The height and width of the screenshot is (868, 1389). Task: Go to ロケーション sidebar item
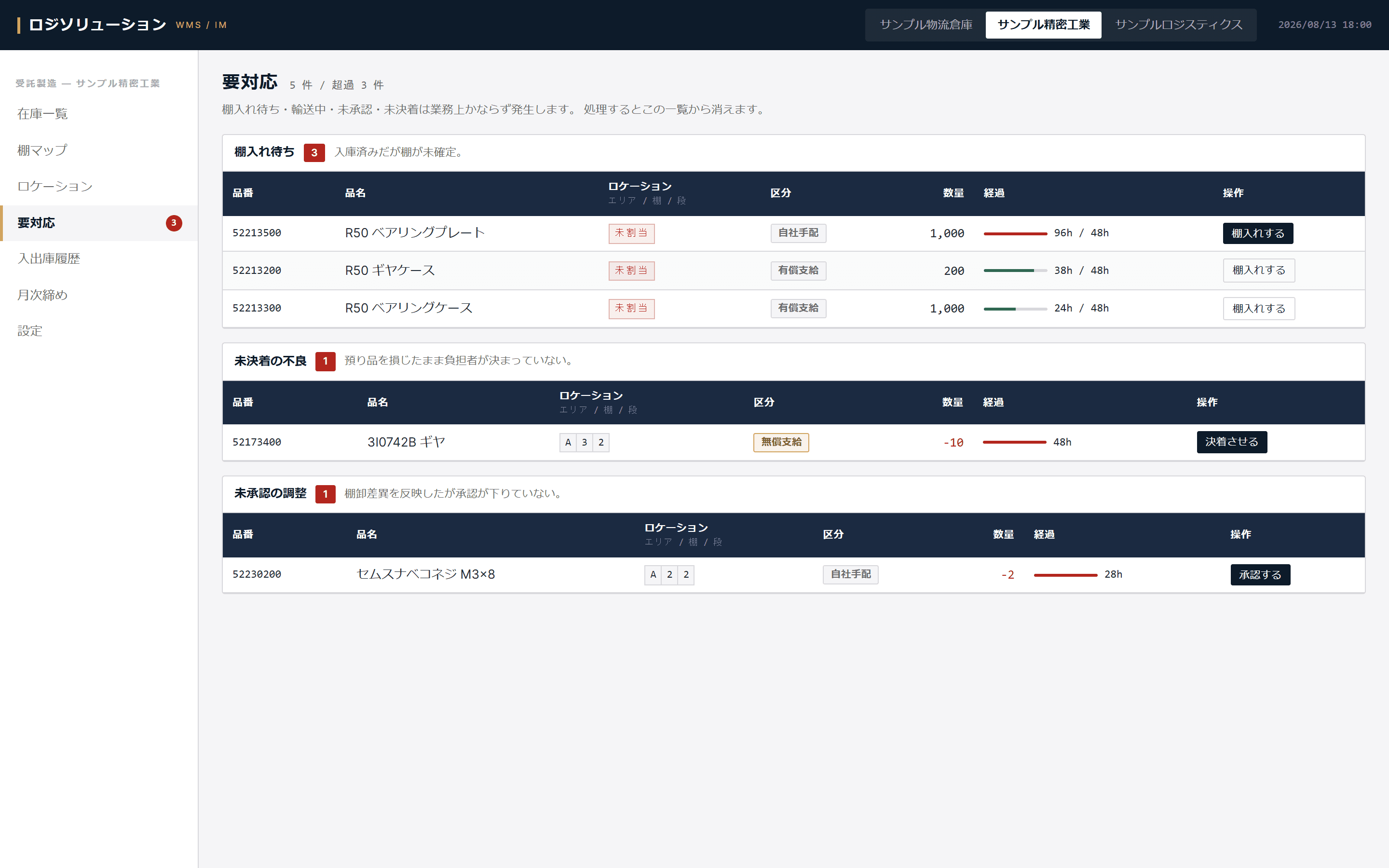(99, 186)
